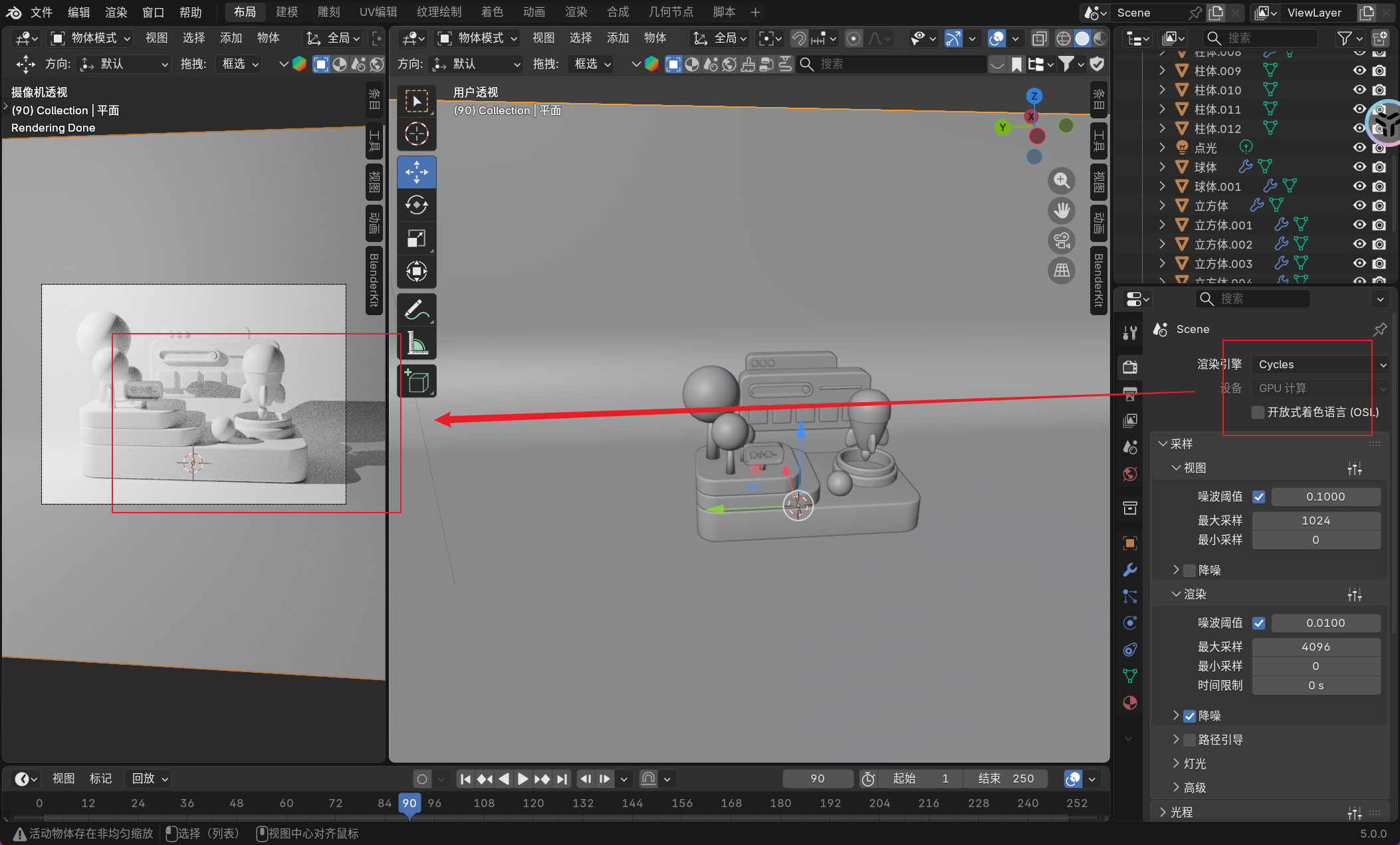The width and height of the screenshot is (1400, 845).
Task: Select the Rotate tool
Action: 417,205
